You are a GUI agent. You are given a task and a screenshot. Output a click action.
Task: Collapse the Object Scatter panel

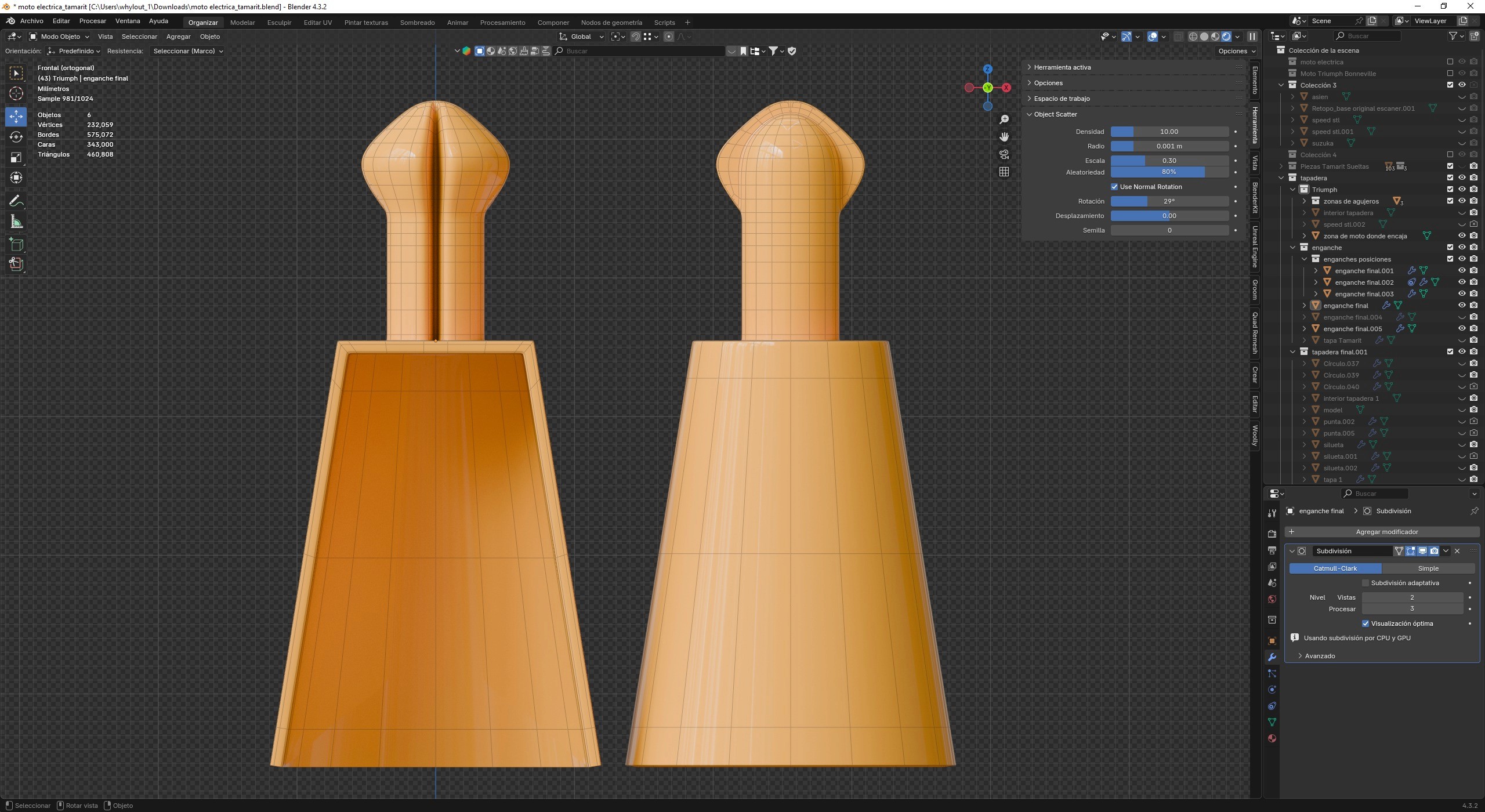(x=1055, y=114)
